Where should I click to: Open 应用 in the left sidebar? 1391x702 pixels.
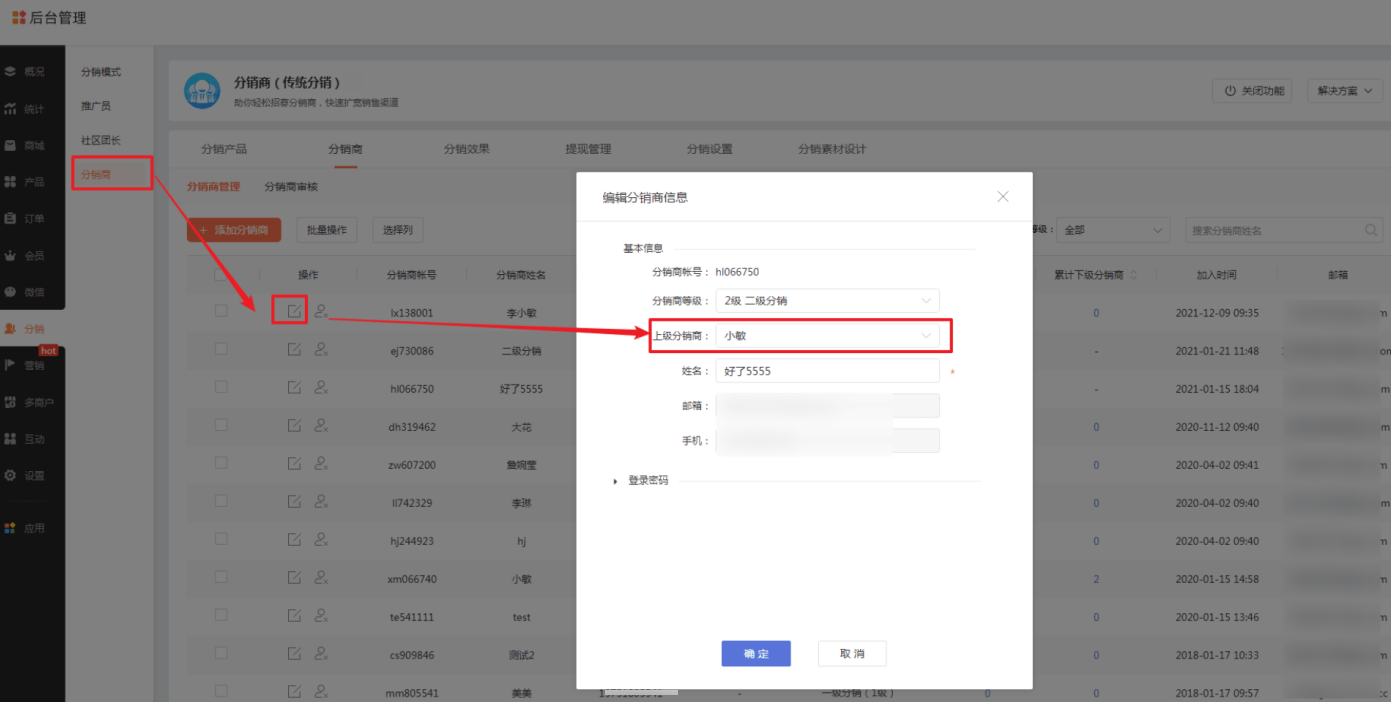tap(25, 528)
